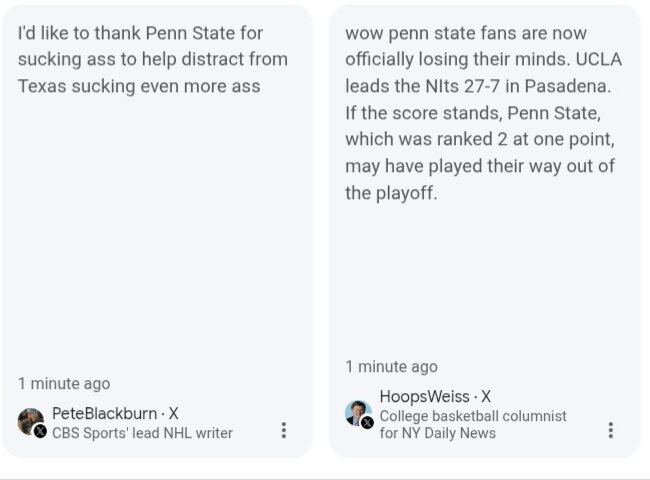Click the timestamp on PeteBlackburn's post

[64, 383]
